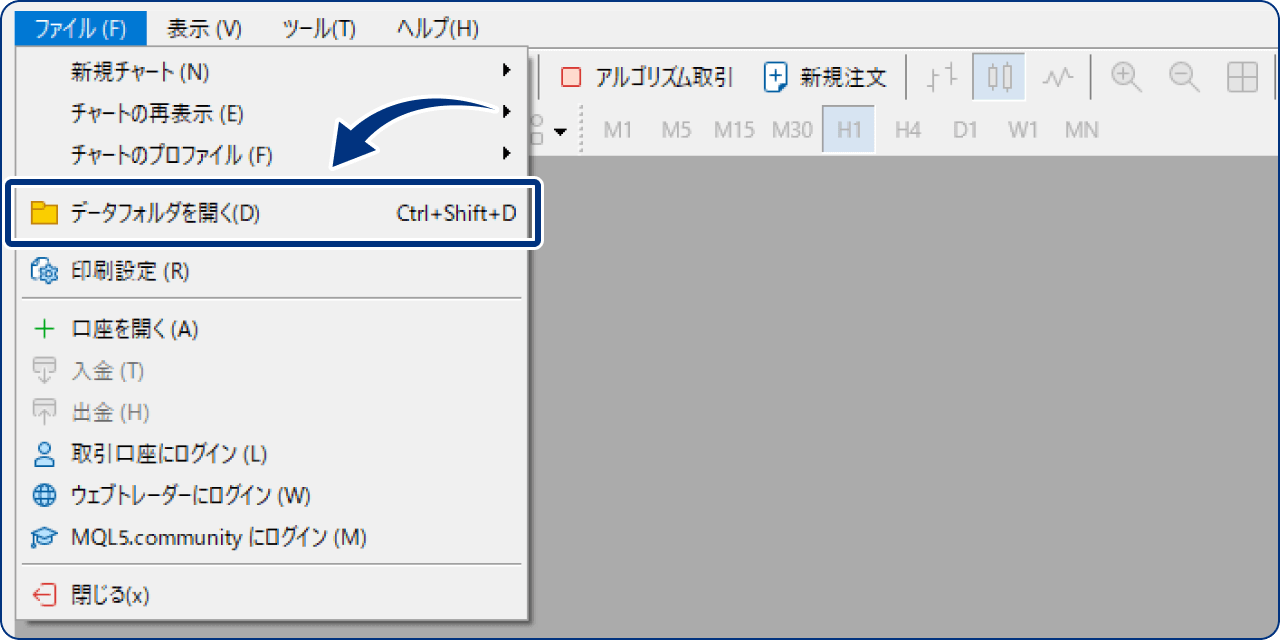Click the MQL5.community graduation cap icon
Image resolution: width=1280 pixels, height=640 pixels.
click(44, 537)
